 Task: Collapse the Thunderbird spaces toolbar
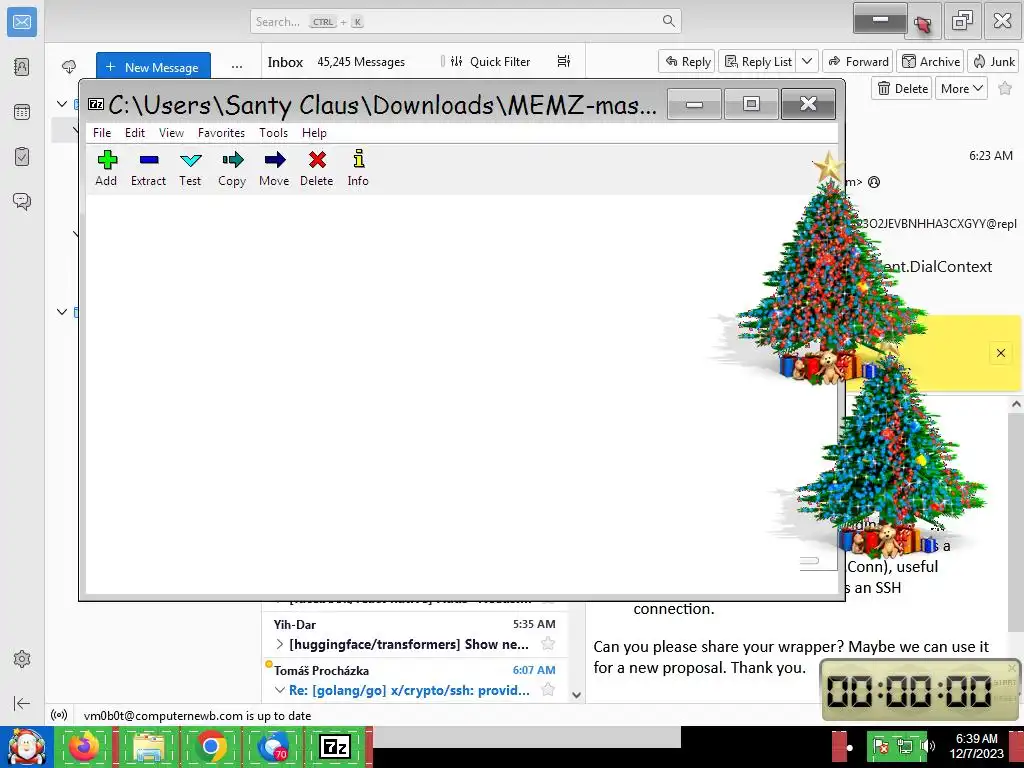click(22, 703)
